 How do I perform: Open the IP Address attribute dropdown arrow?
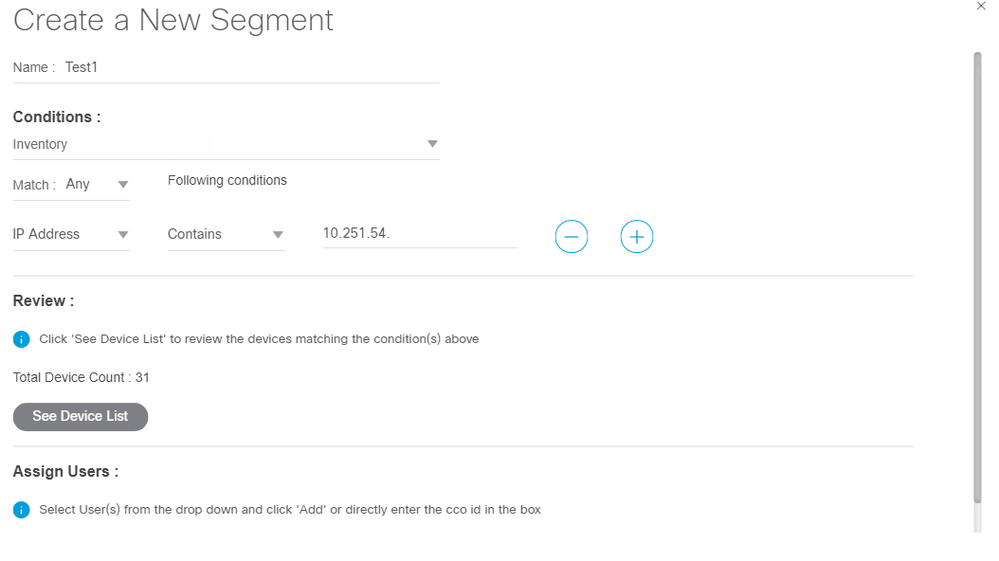[x=123, y=234]
